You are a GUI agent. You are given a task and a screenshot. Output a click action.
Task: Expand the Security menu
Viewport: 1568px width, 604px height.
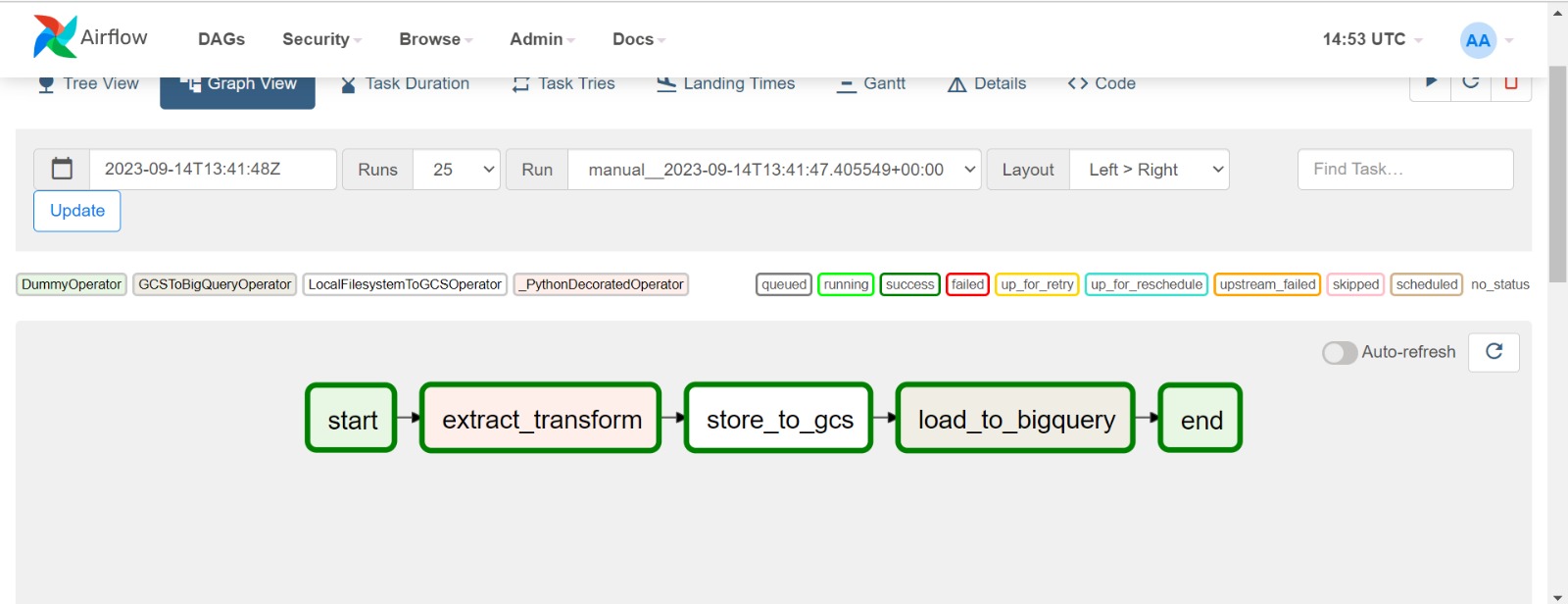pyautogui.click(x=321, y=39)
